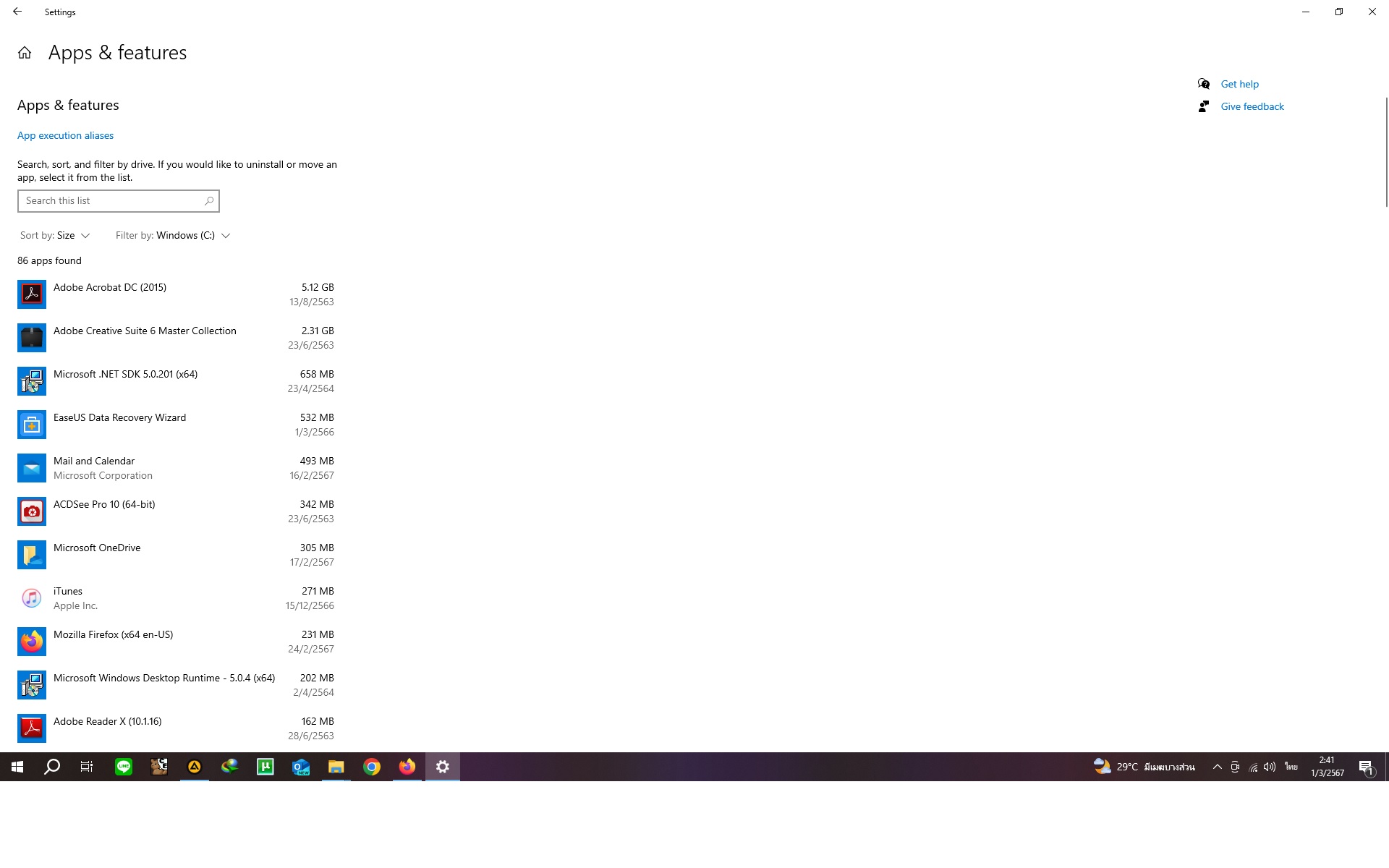Open Task View from the taskbar
Screen dimensions: 1389x868
tap(87, 767)
